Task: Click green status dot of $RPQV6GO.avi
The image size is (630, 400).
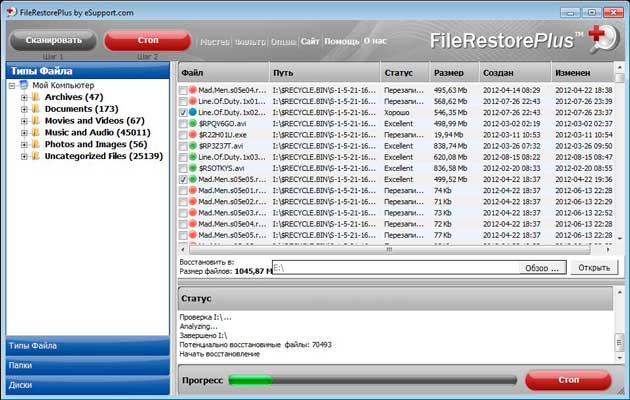Action: (193, 123)
